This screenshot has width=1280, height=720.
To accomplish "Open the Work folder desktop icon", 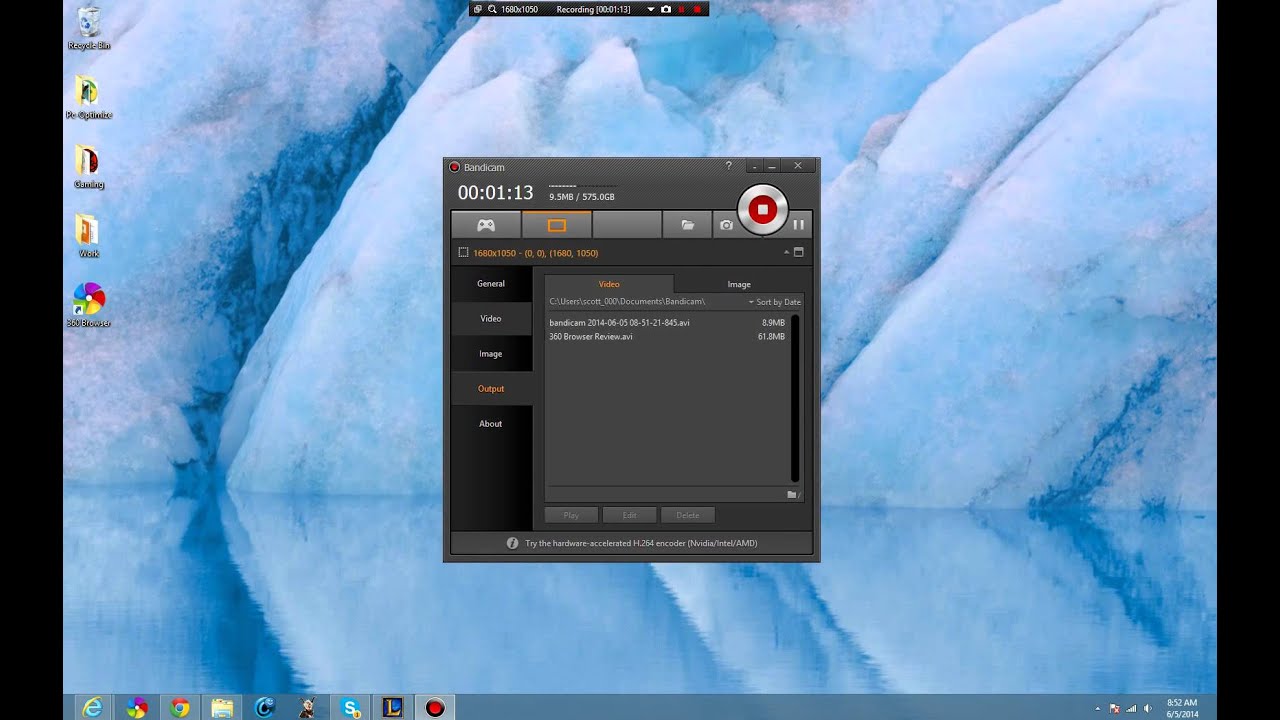I will pos(89,236).
